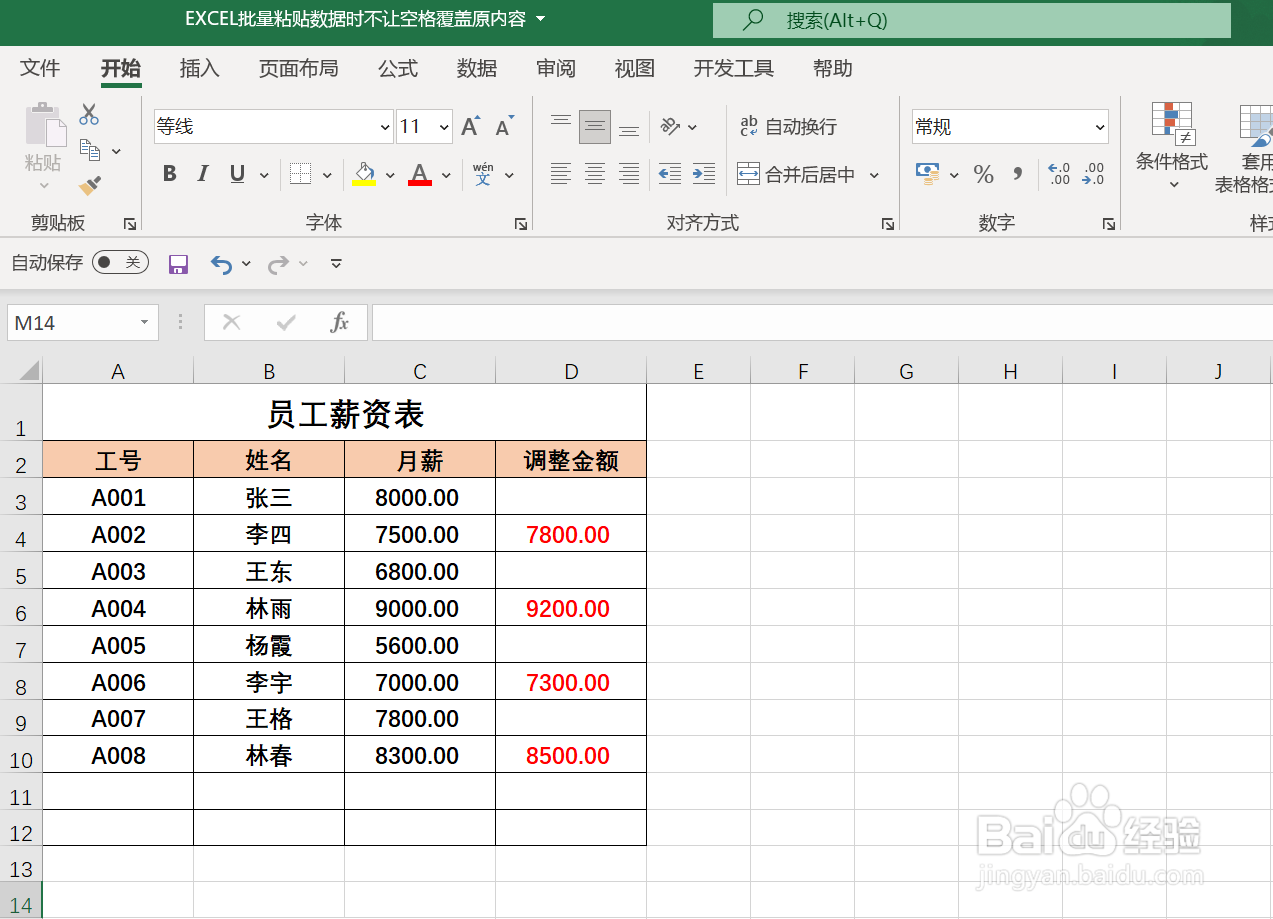
Task: Activate the Format Painter
Action: [x=88, y=185]
